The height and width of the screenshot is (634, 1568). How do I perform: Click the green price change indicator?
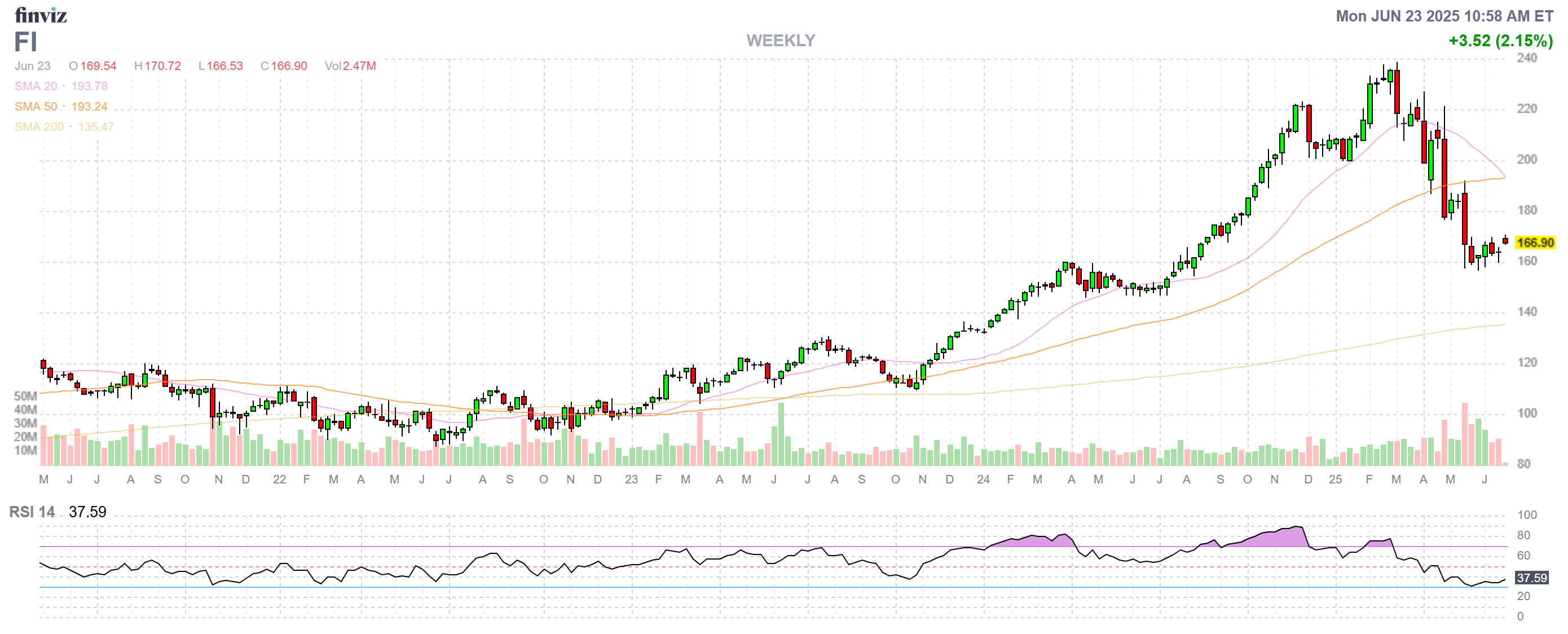(x=1500, y=41)
